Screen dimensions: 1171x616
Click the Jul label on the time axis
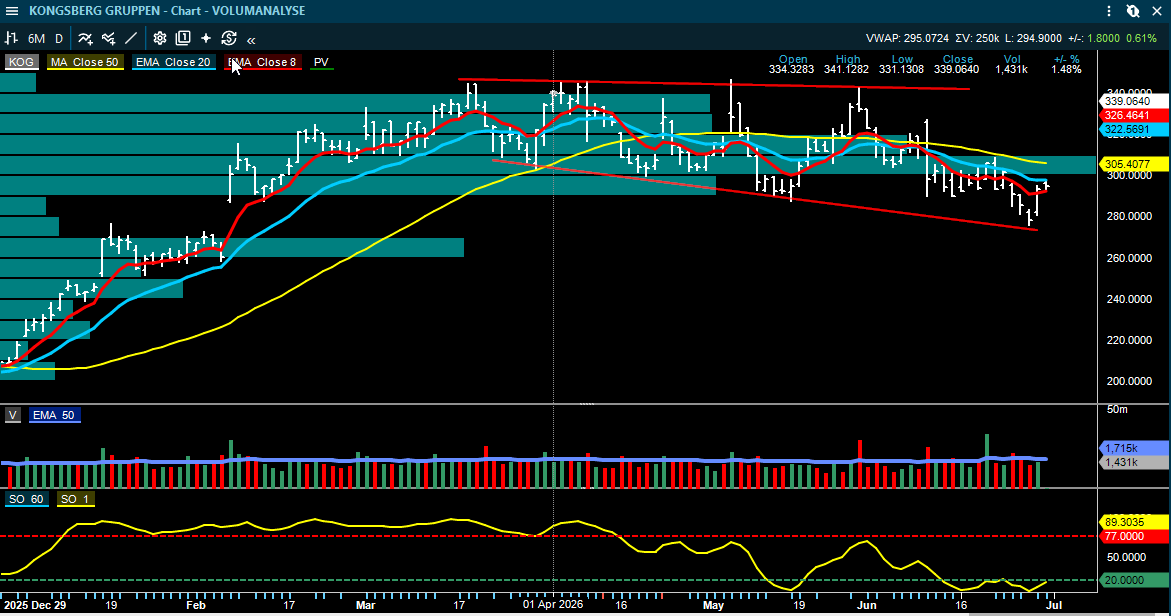pyautogui.click(x=1054, y=605)
